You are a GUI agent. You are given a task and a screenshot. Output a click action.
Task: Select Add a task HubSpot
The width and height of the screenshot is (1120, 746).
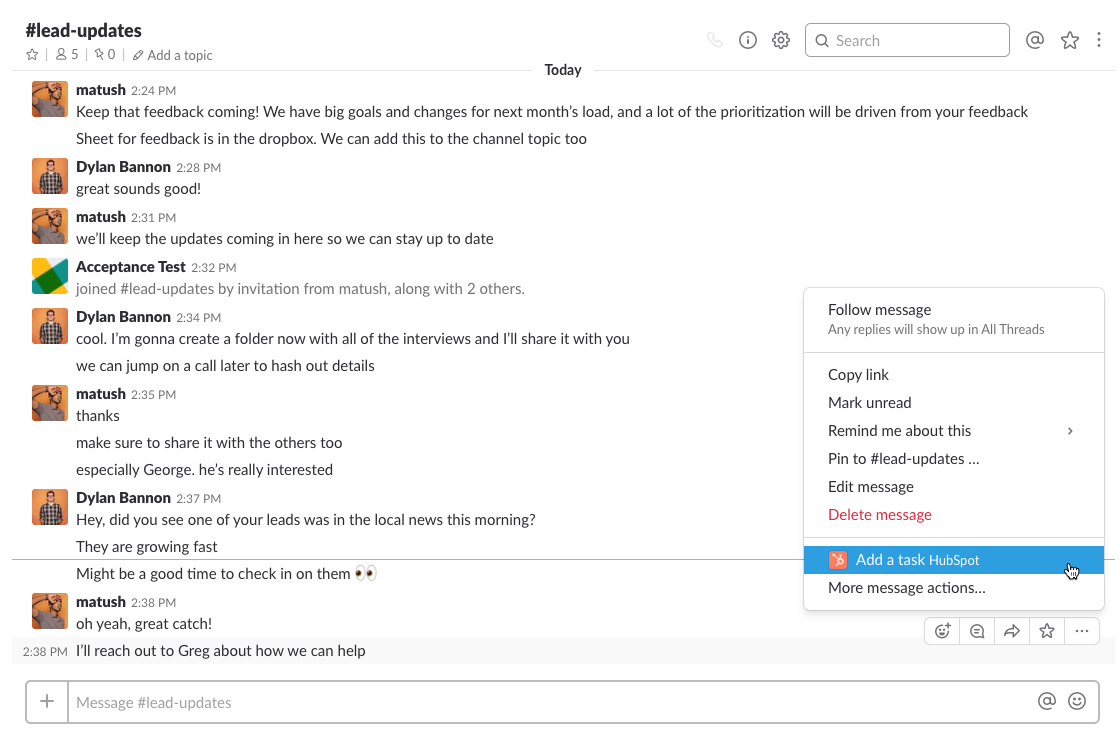954,560
